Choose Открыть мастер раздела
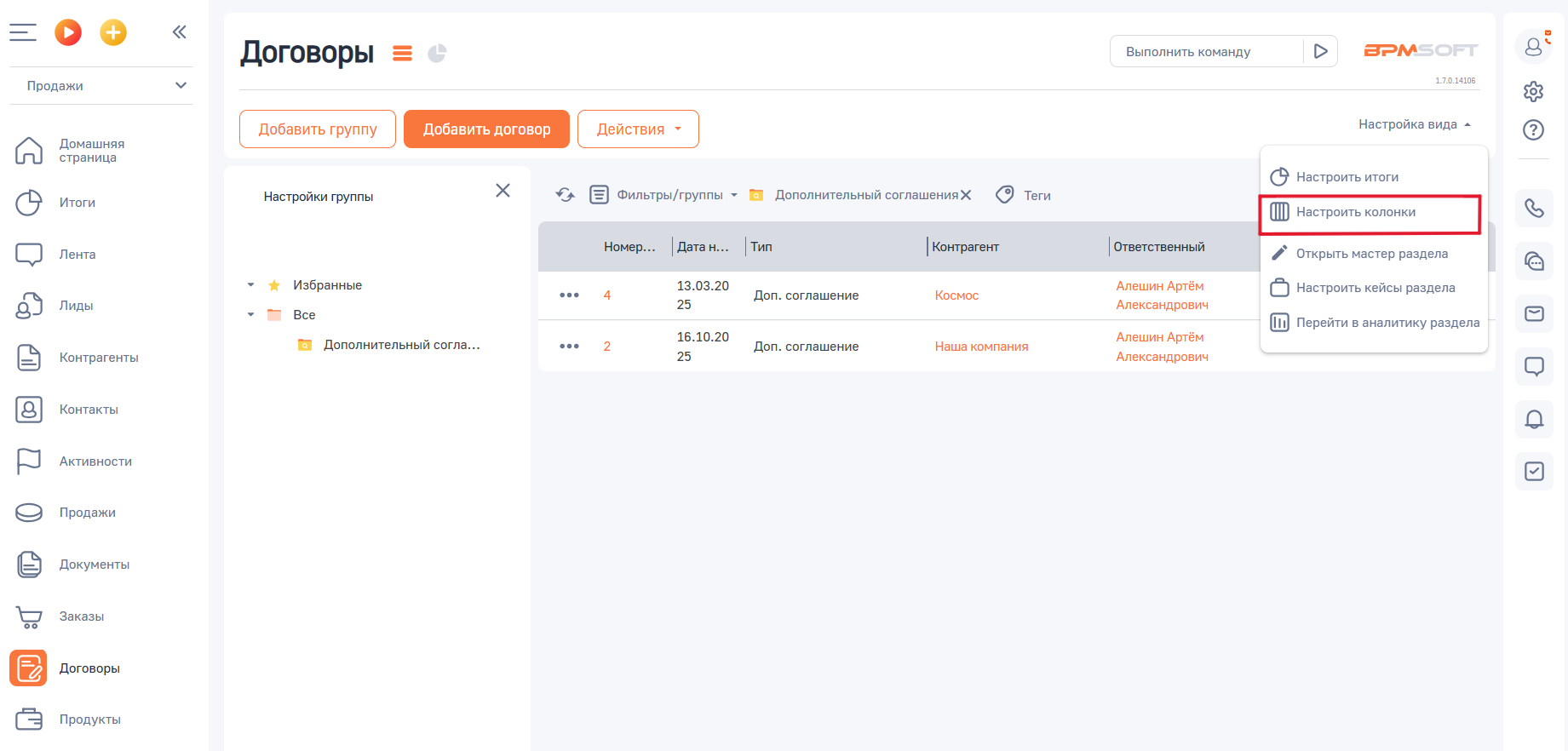Viewport: 1568px width, 751px height. [x=1371, y=254]
